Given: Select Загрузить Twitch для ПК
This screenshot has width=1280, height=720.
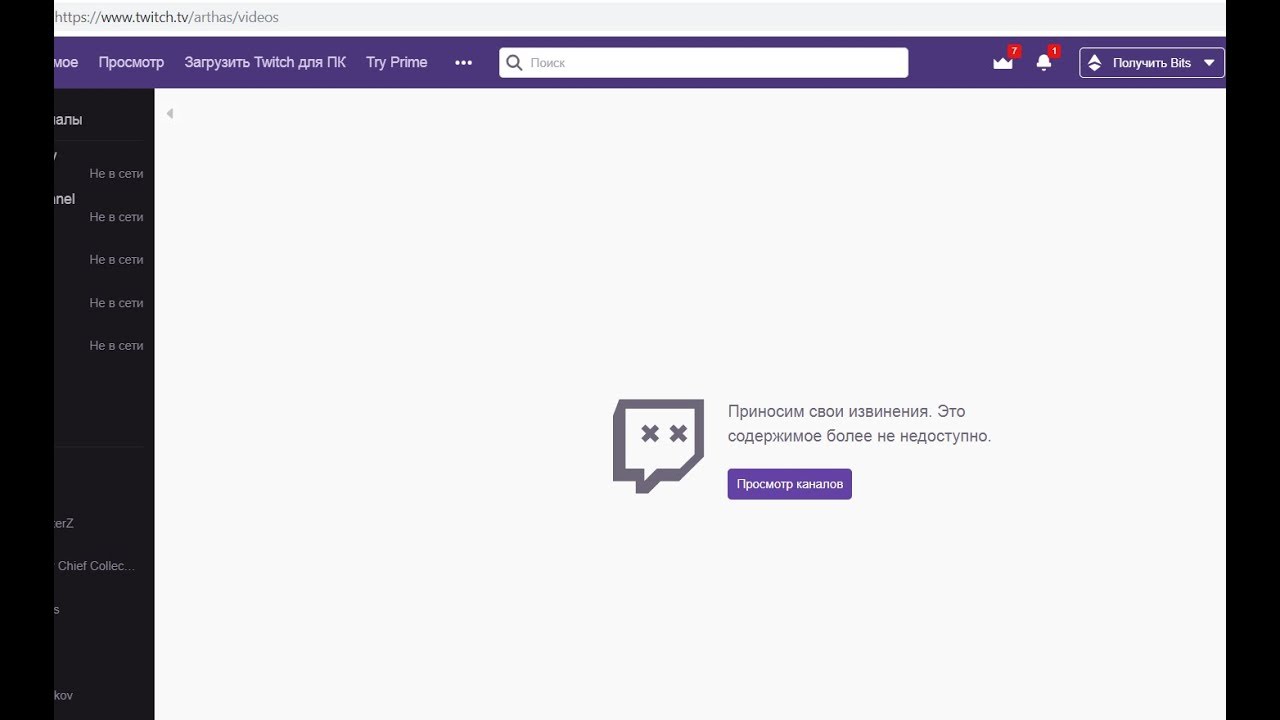Looking at the screenshot, I should tap(265, 62).
